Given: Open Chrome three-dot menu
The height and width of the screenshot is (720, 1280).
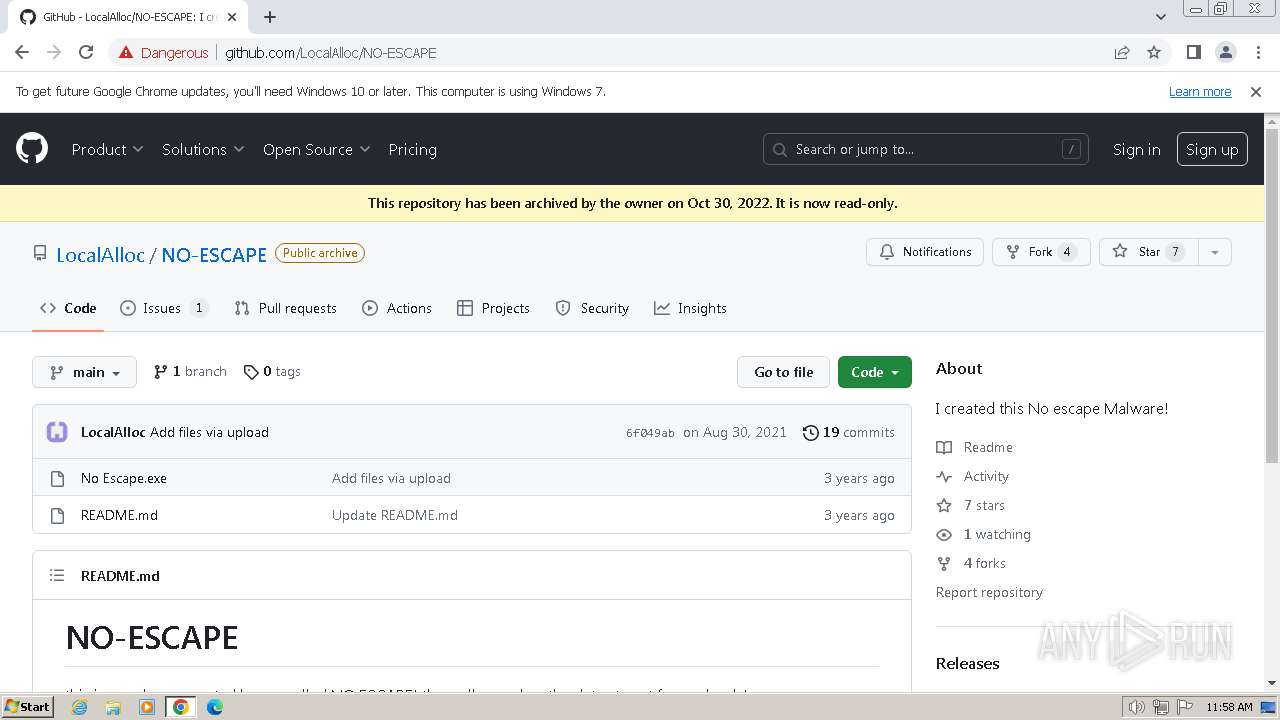Looking at the screenshot, I should [1257, 52].
